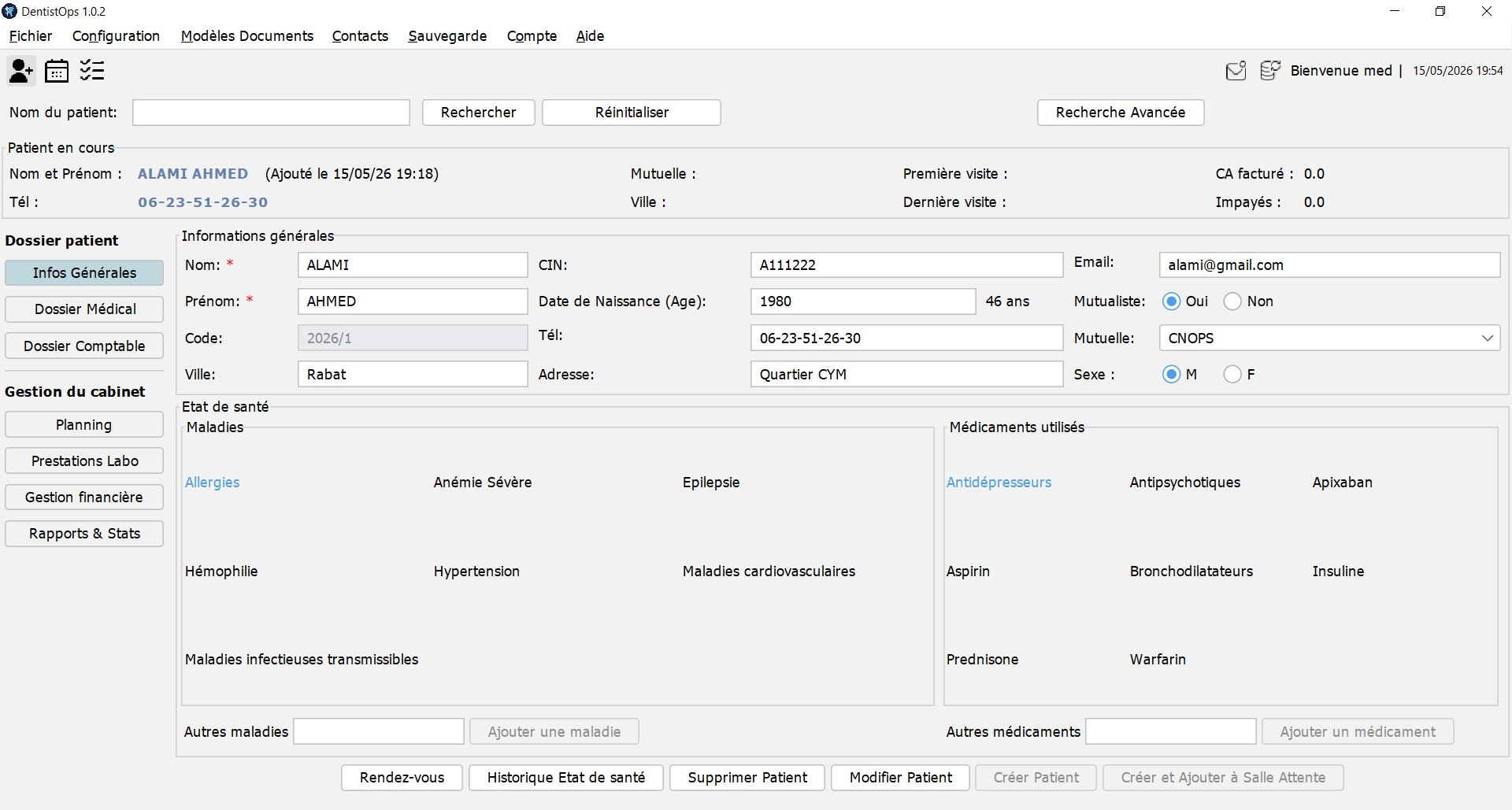Select Warfarin medication
This screenshot has height=810, width=1512.
point(1158,660)
